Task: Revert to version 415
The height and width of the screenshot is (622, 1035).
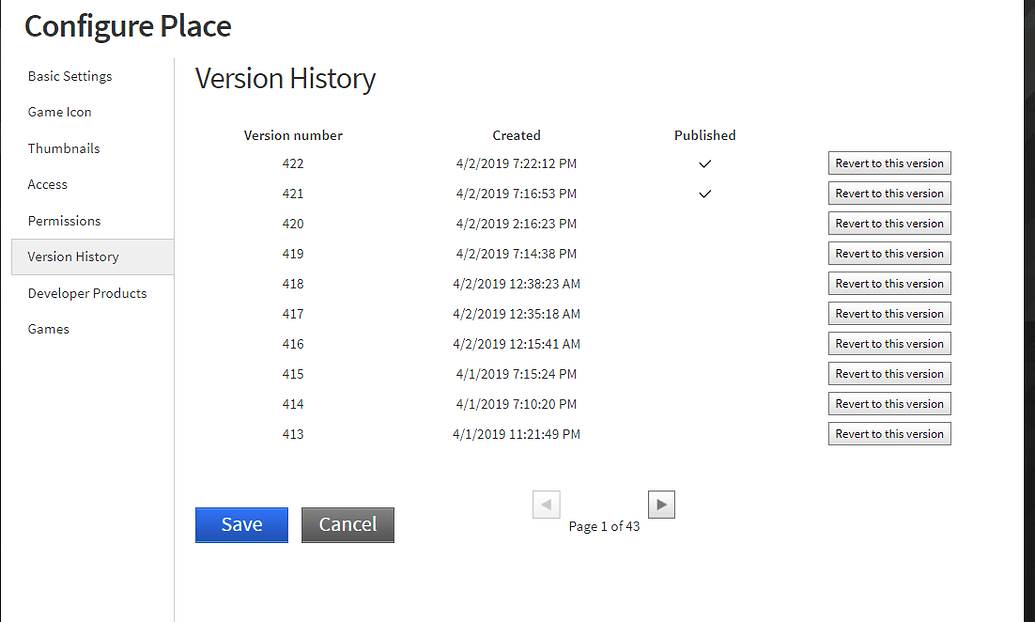Action: pos(890,374)
